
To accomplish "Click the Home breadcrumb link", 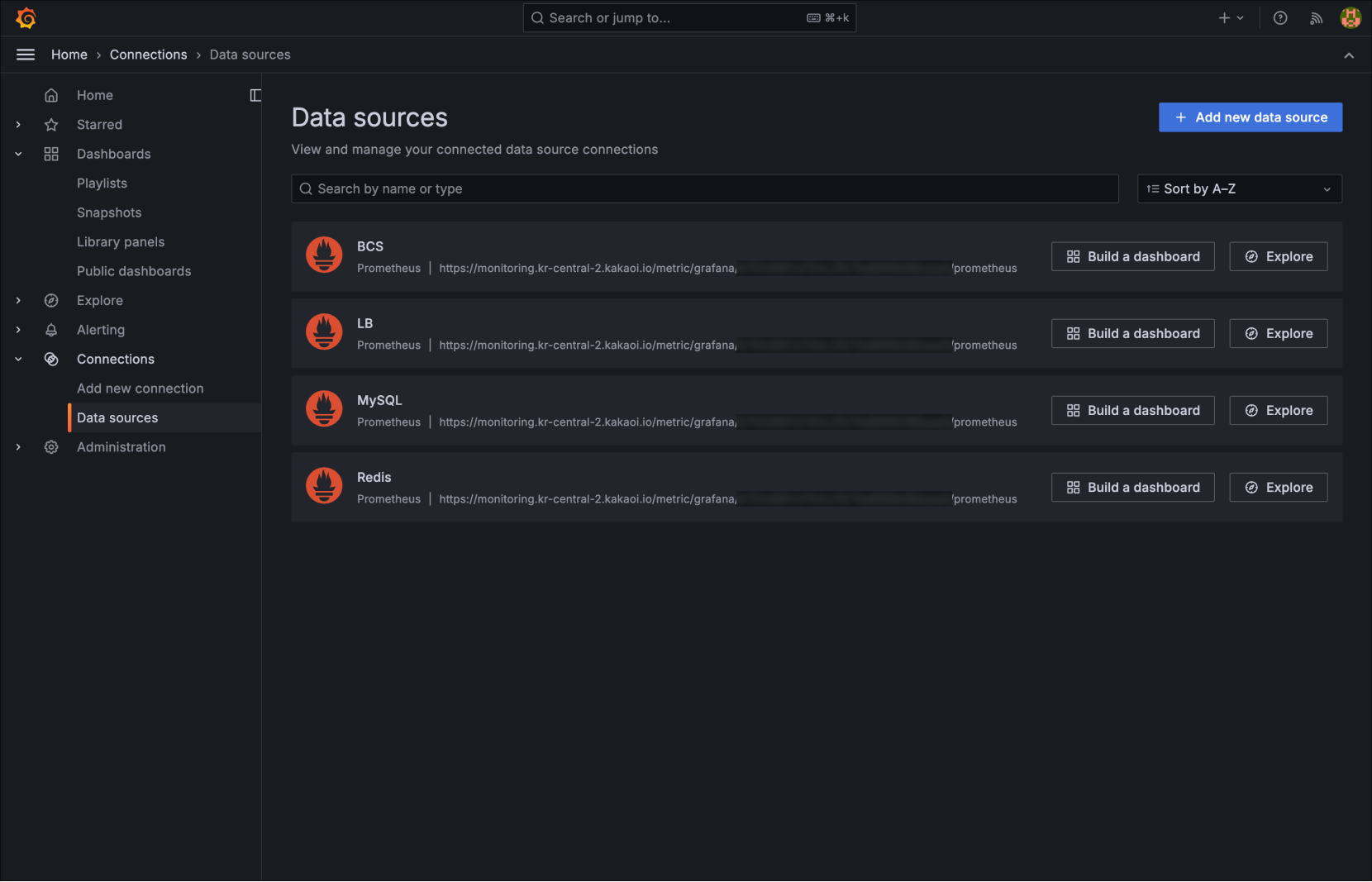I will [x=69, y=55].
